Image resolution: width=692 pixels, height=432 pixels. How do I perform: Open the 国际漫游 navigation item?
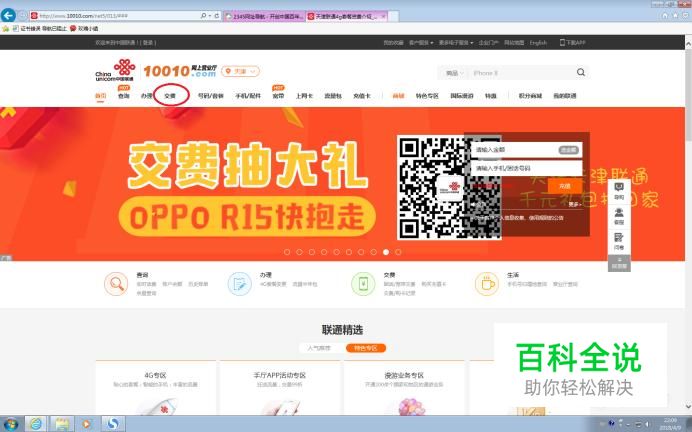[x=462, y=96]
